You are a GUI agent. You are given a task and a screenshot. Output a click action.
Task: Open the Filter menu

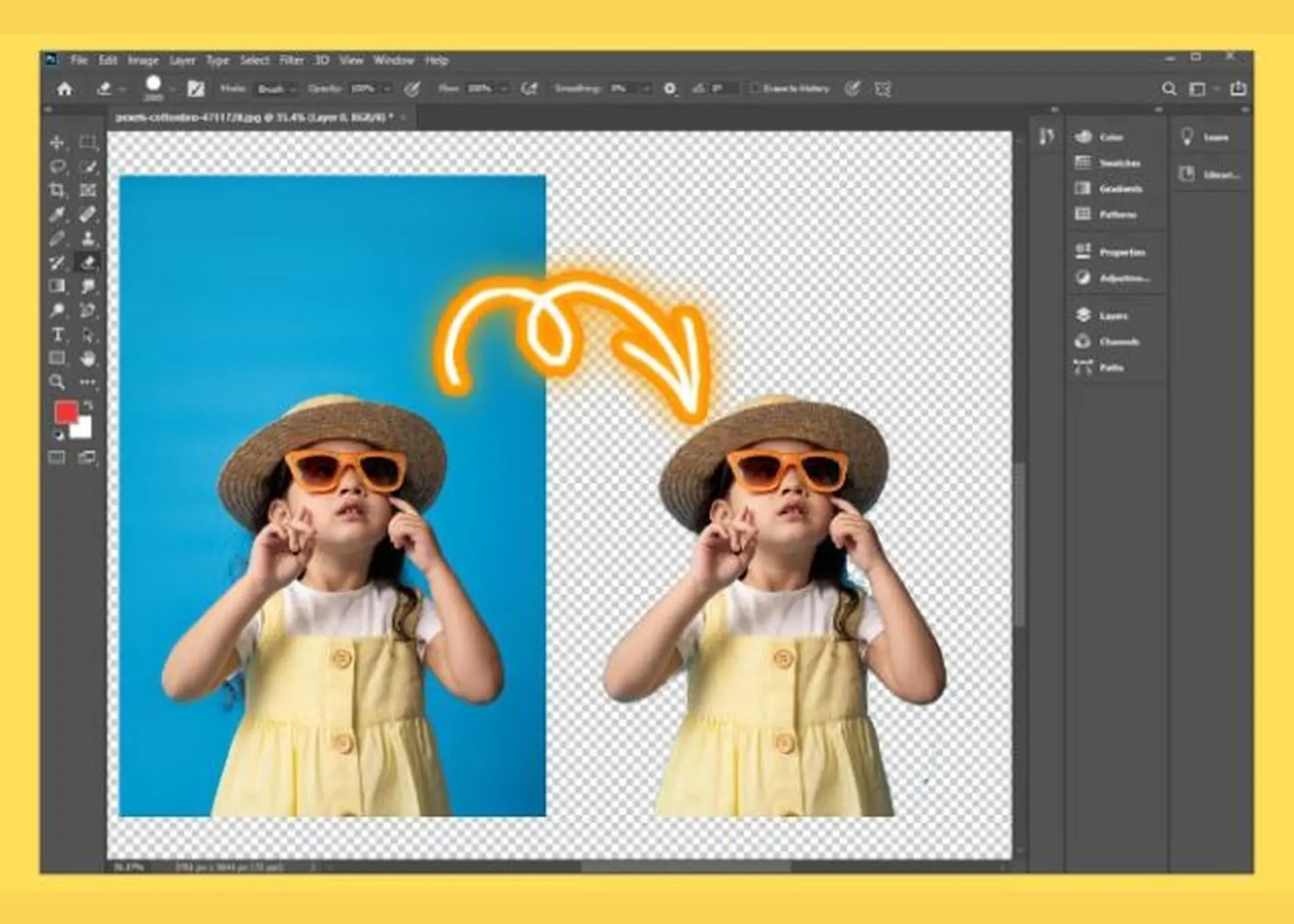291,61
